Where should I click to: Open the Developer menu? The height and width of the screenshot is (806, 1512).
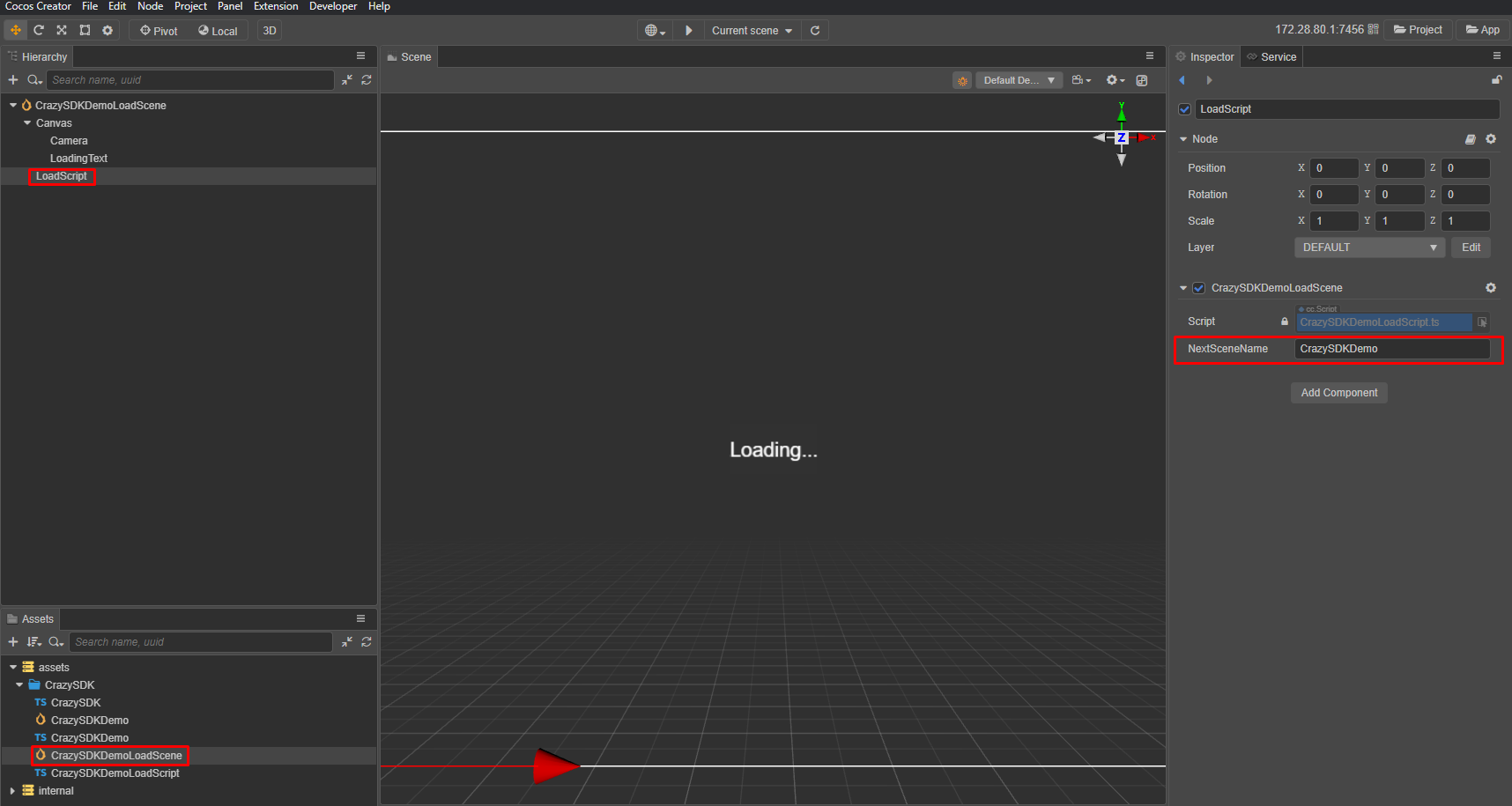[333, 6]
